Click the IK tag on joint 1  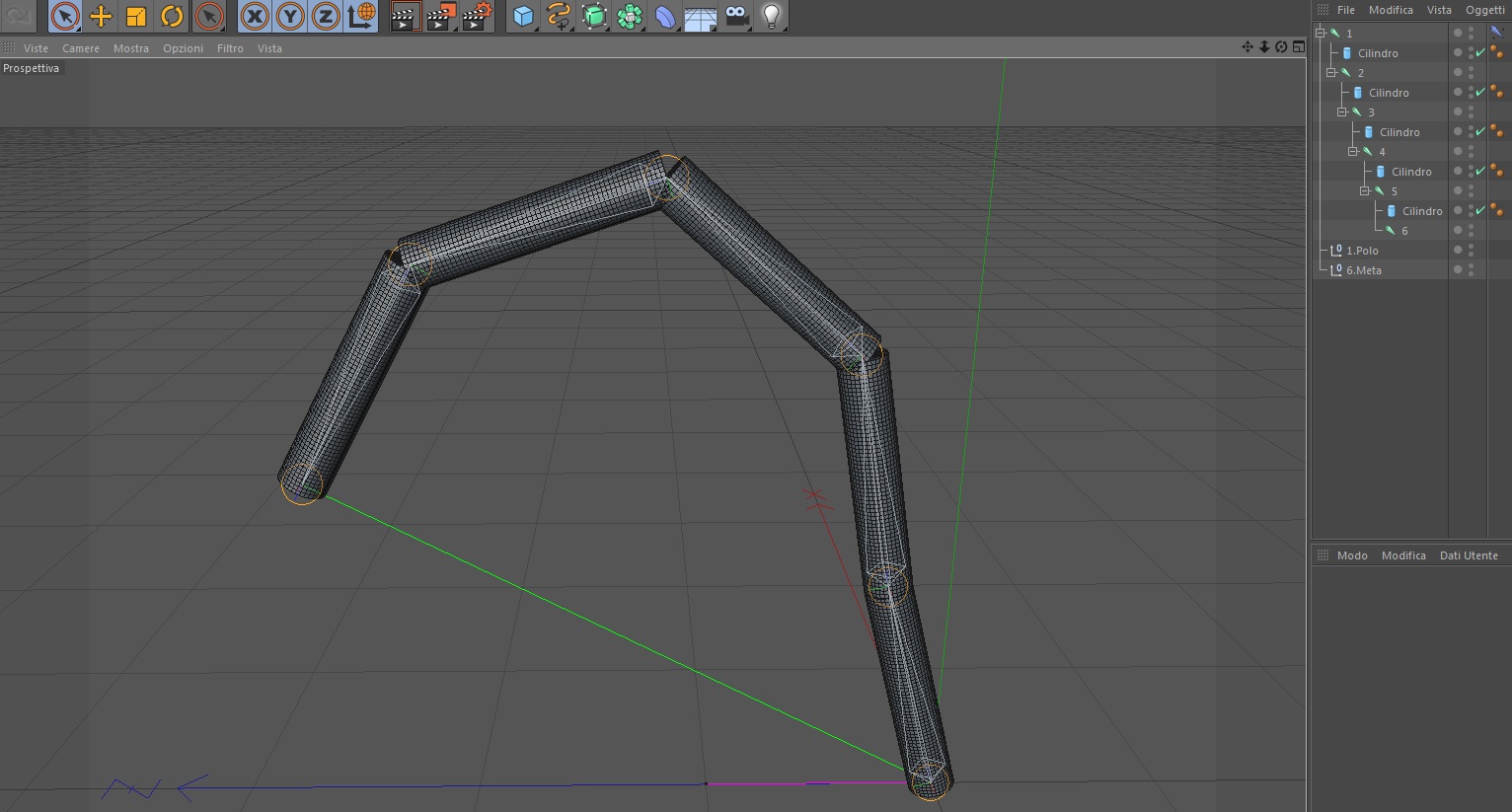tap(1496, 33)
